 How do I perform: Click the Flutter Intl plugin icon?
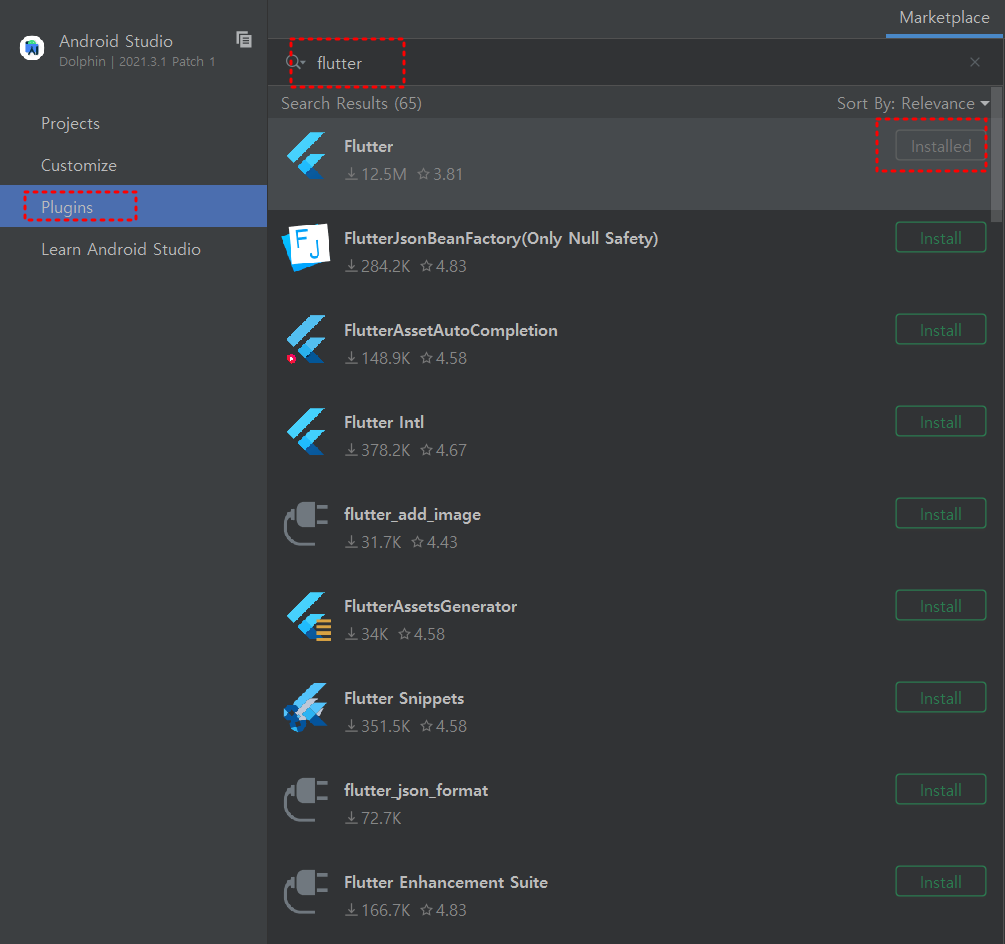click(306, 431)
